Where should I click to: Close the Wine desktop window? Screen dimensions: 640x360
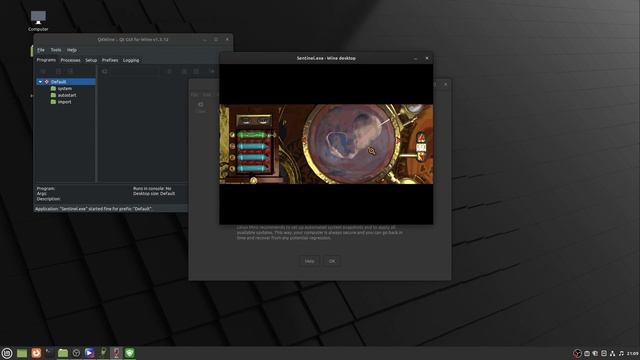click(x=427, y=58)
